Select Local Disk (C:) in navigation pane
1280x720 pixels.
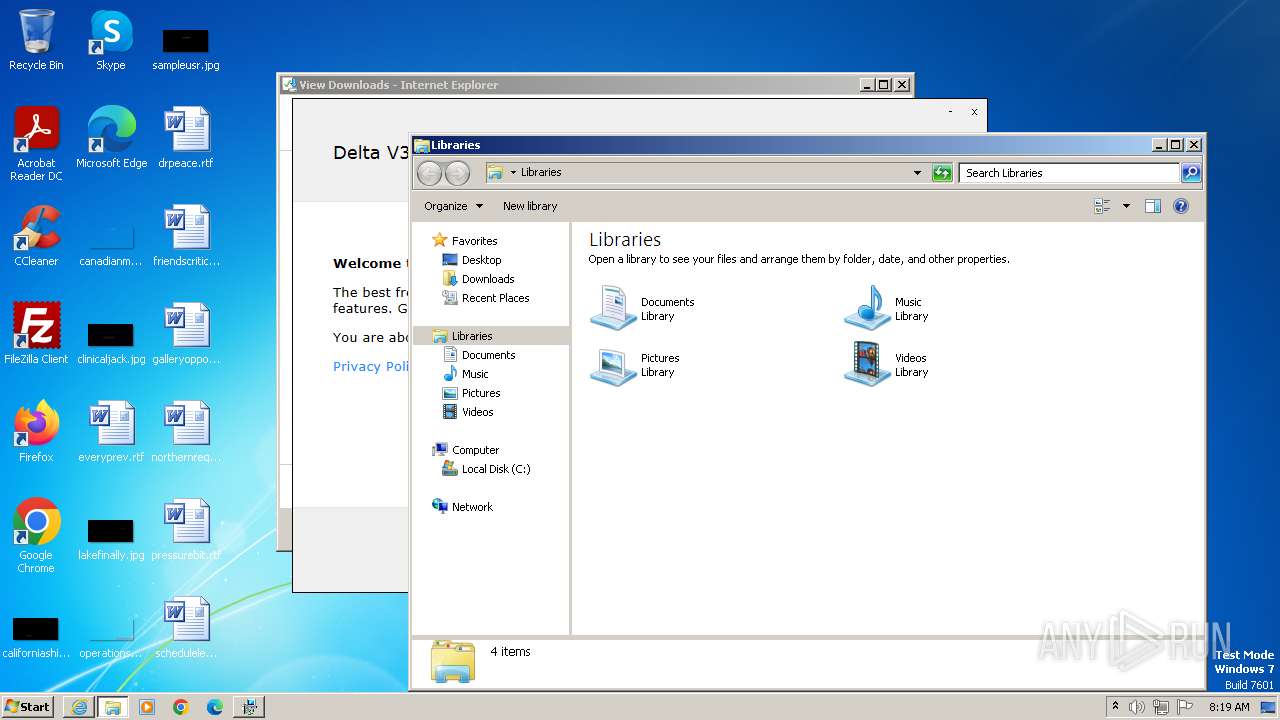pyautogui.click(x=496, y=469)
